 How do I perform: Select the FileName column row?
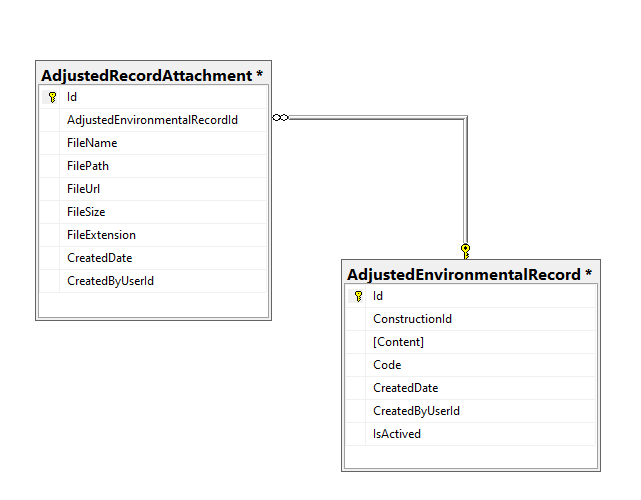(x=92, y=143)
